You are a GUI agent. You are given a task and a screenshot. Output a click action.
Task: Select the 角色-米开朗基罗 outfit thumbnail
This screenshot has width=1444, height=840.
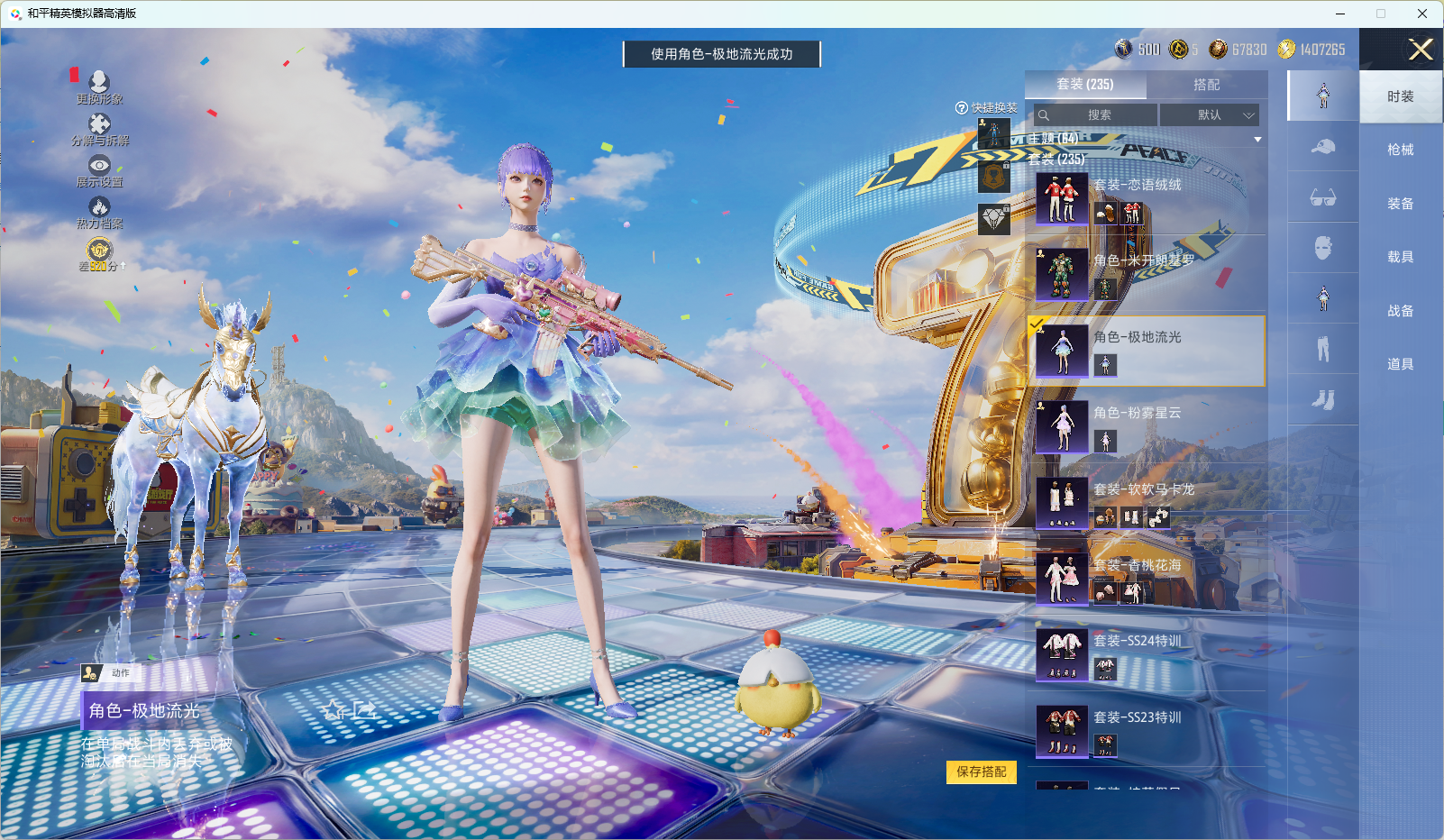pyautogui.click(x=1062, y=274)
